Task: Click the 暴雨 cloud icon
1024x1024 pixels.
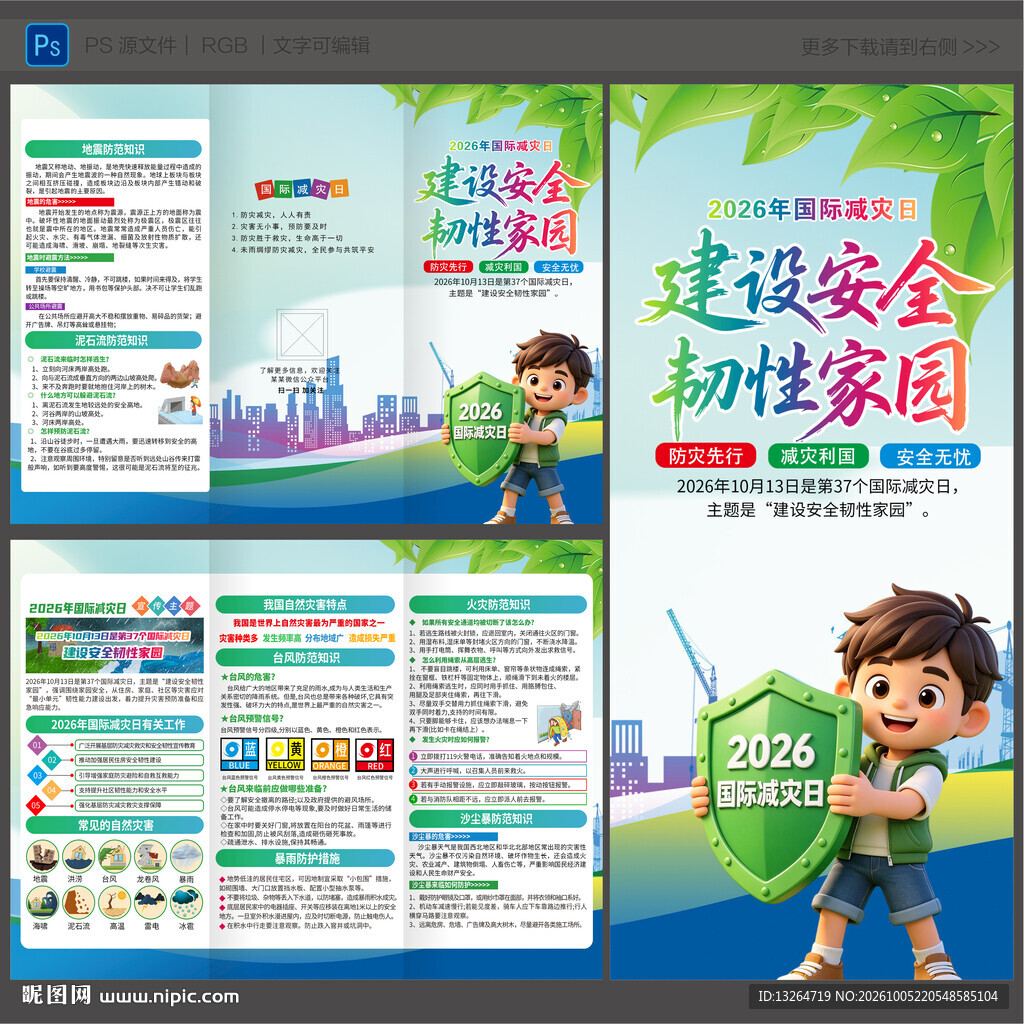Action: 187,856
